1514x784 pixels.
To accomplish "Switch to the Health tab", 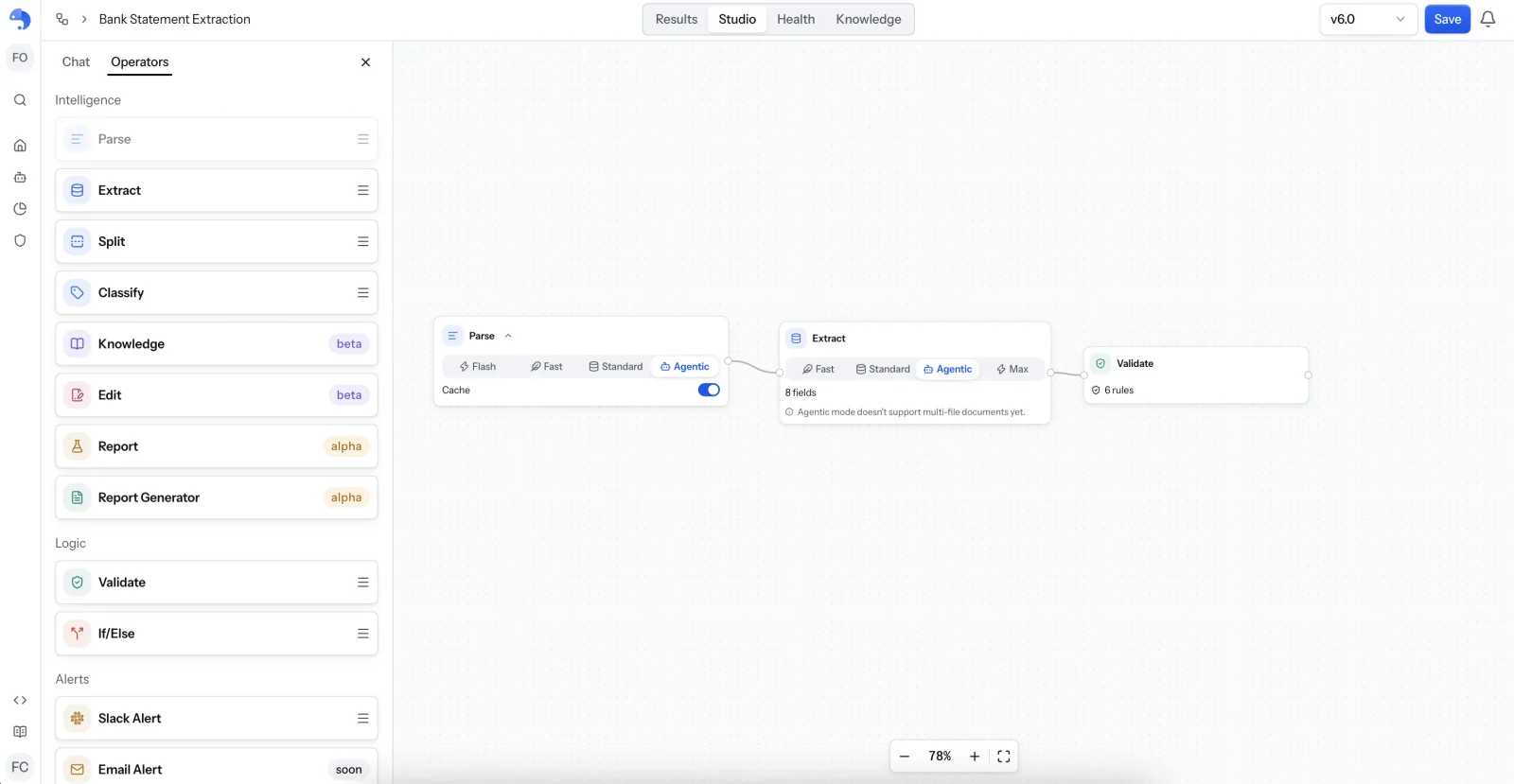I will [x=796, y=19].
